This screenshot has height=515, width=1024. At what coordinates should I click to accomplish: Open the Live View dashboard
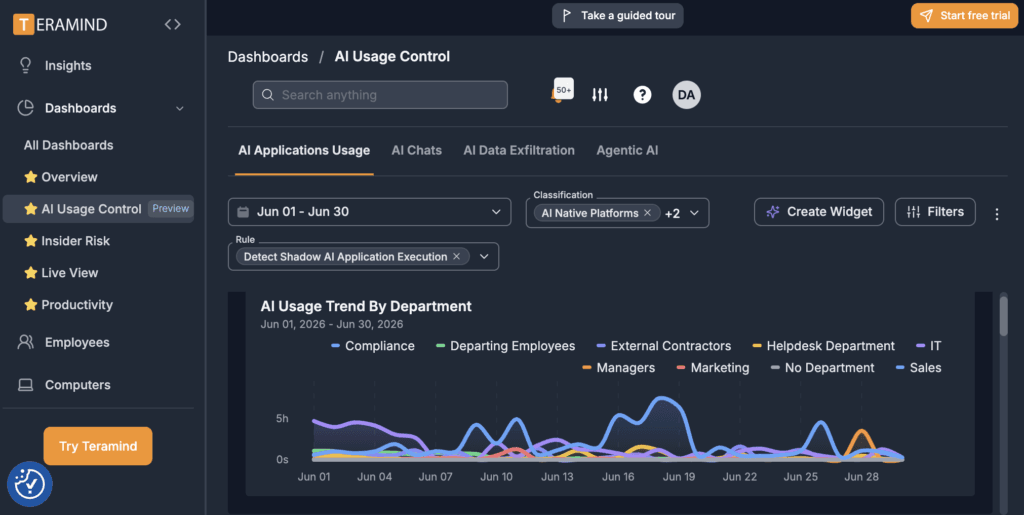point(70,273)
